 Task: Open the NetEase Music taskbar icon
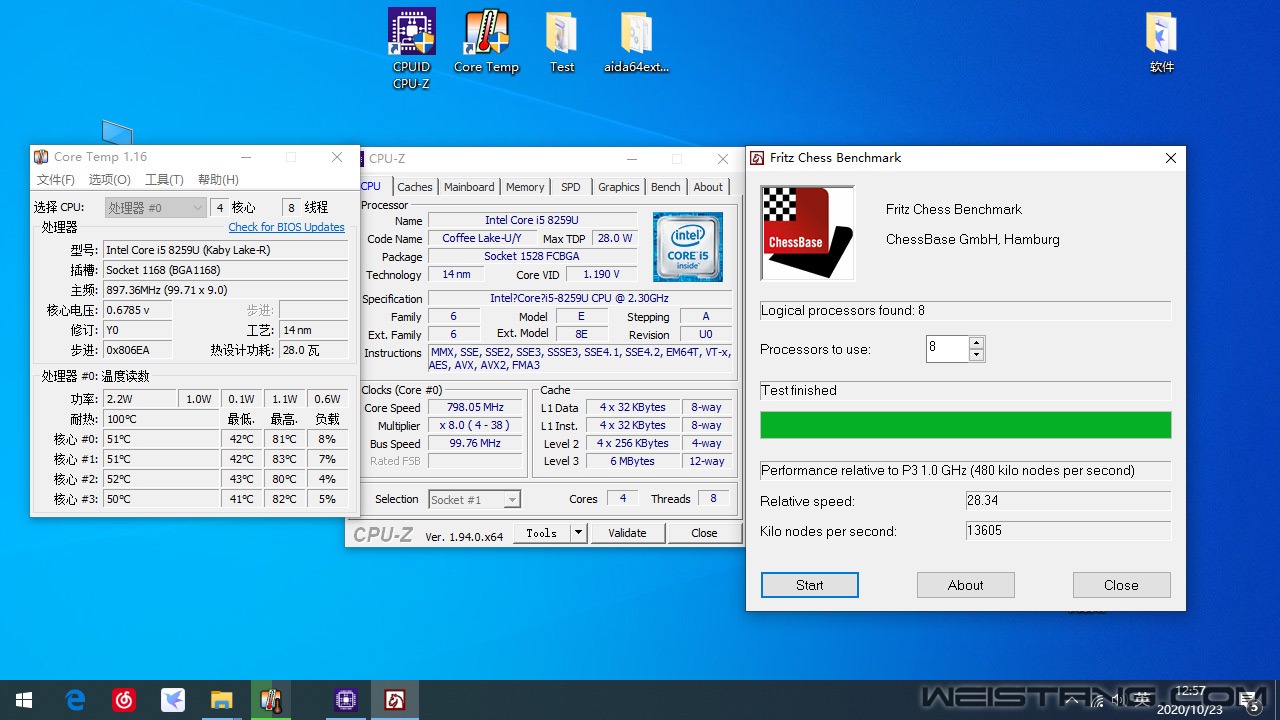tap(124, 700)
